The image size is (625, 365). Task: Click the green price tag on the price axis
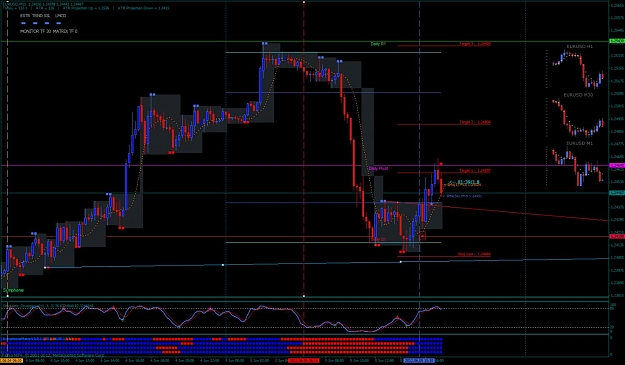coord(617,41)
